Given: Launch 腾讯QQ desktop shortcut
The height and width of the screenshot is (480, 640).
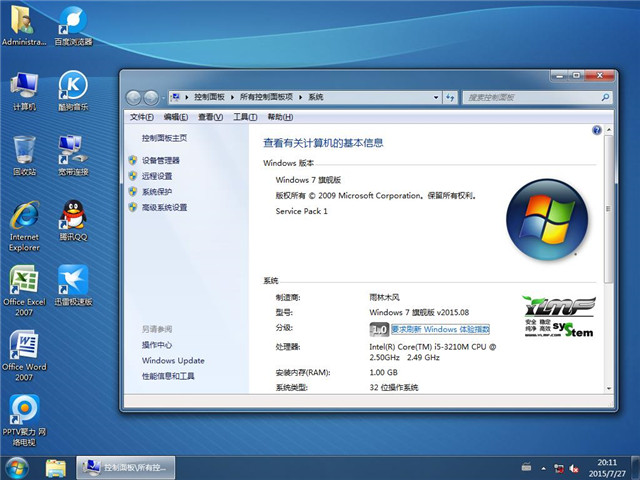Looking at the screenshot, I should click(73, 220).
